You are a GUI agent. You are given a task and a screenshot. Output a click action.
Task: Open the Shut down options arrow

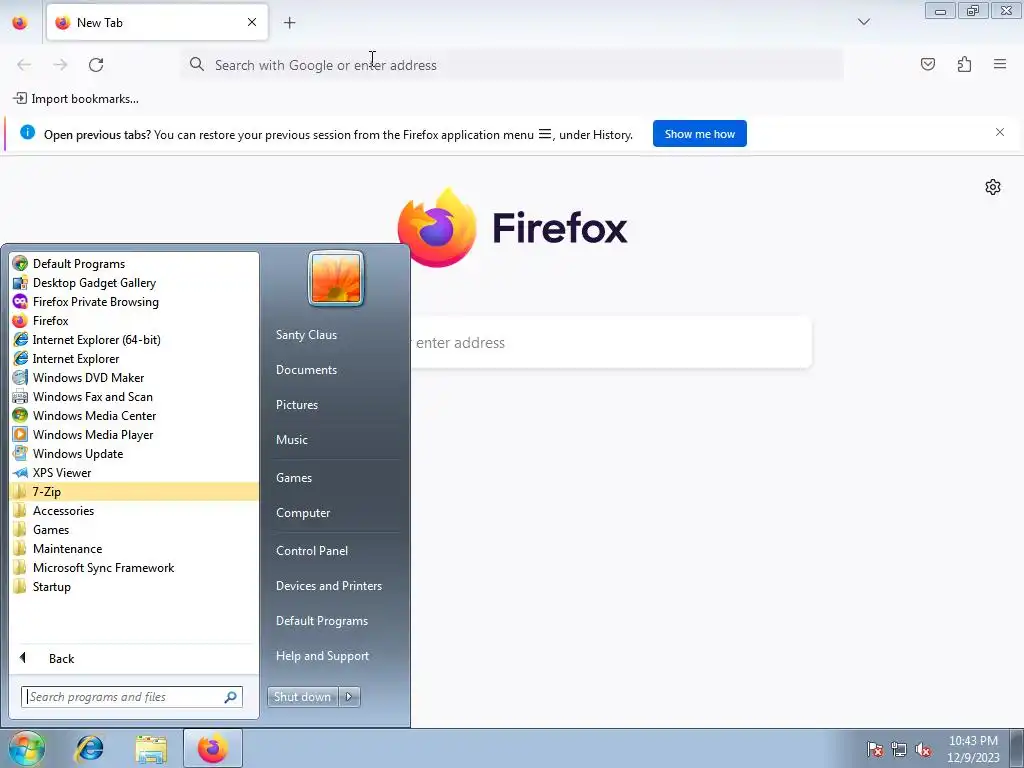coord(349,697)
